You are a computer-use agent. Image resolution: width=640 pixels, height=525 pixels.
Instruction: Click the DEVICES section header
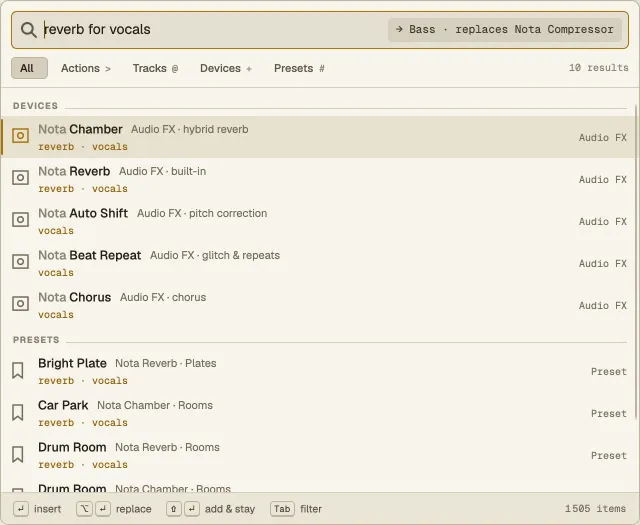36,106
